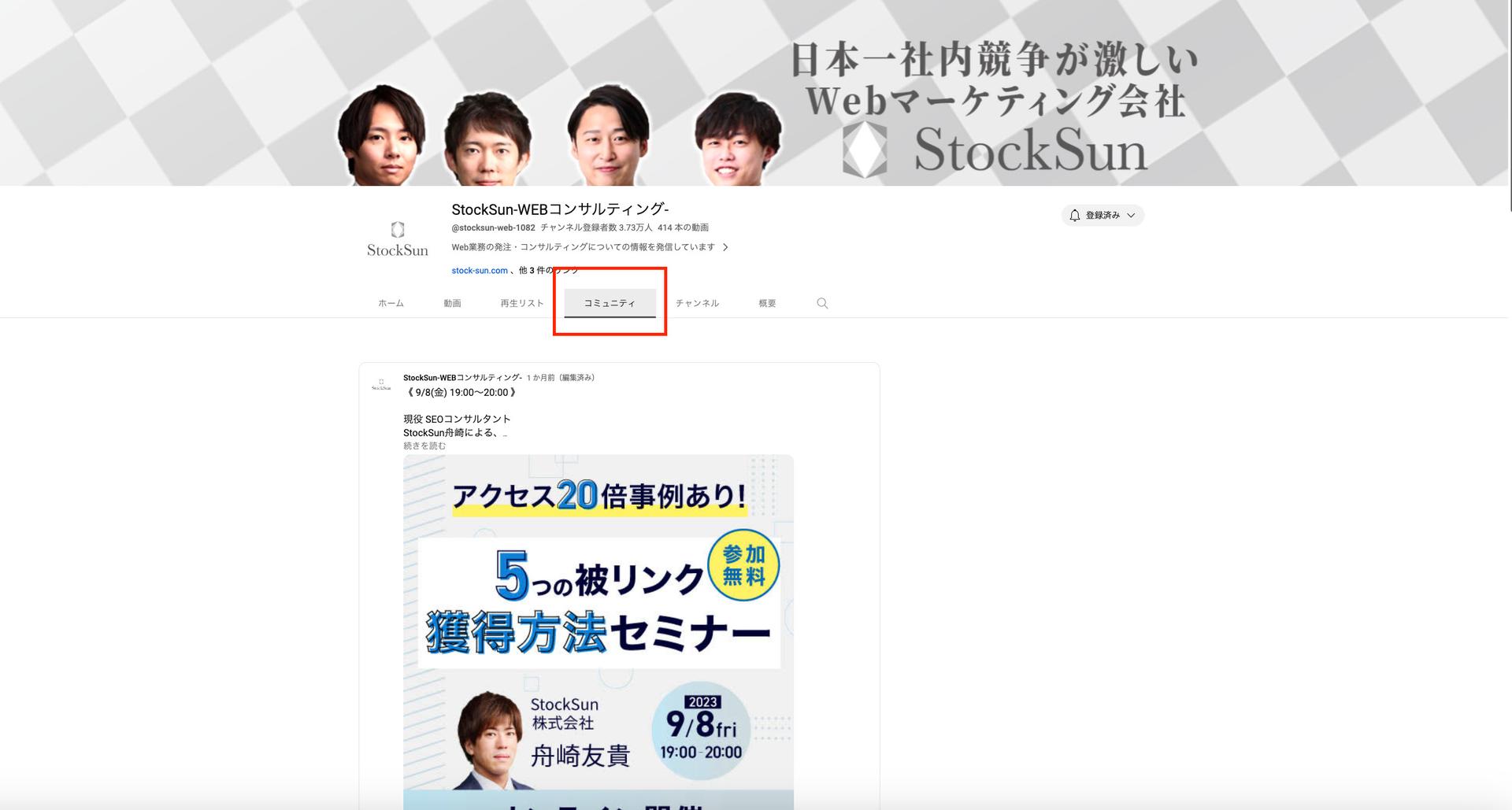
Task: Click the notification bell icon
Action: (x=1075, y=215)
